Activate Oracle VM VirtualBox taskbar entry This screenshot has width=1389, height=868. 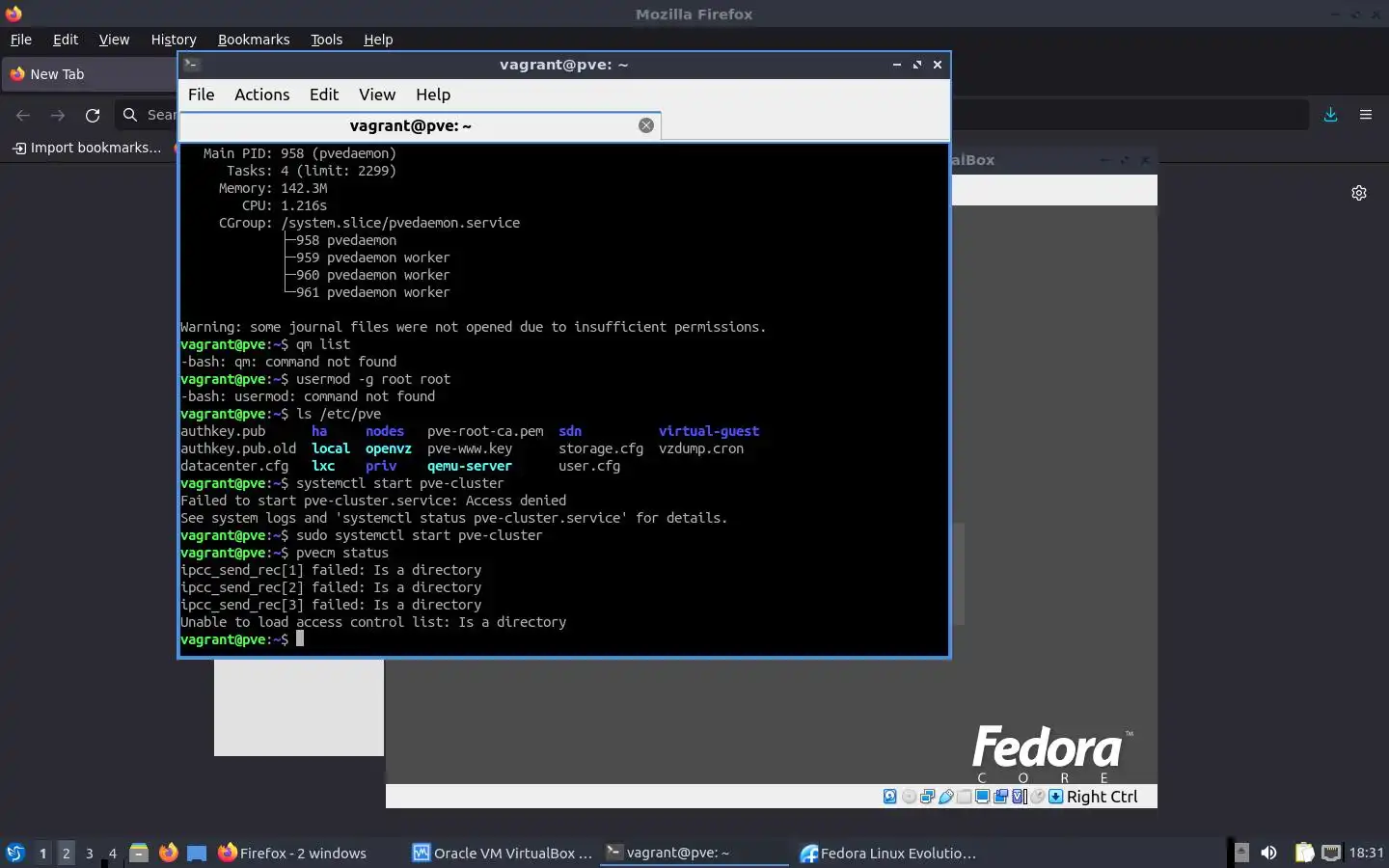pyautogui.click(x=503, y=853)
